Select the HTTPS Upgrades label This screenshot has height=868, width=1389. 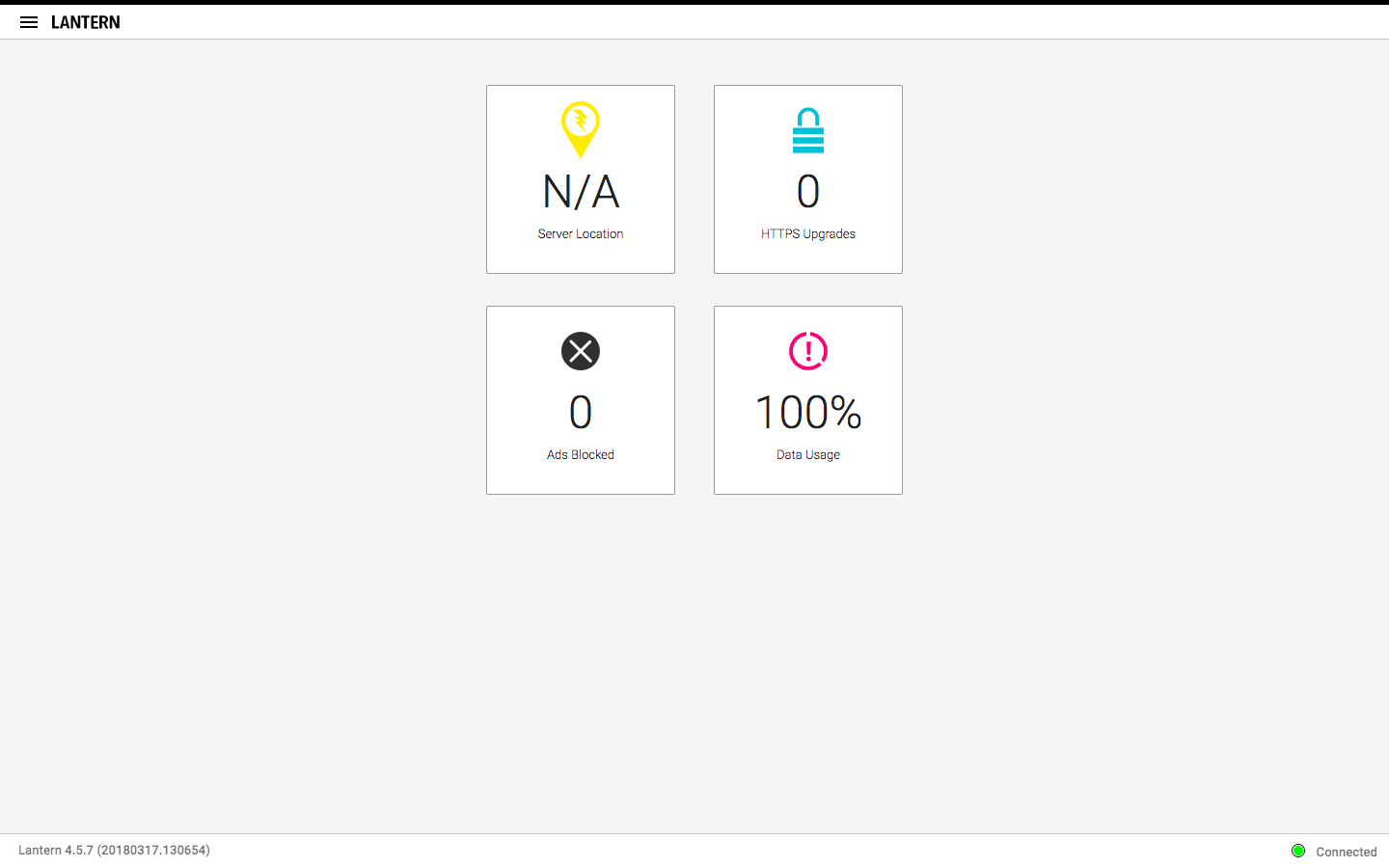pyautogui.click(x=808, y=234)
